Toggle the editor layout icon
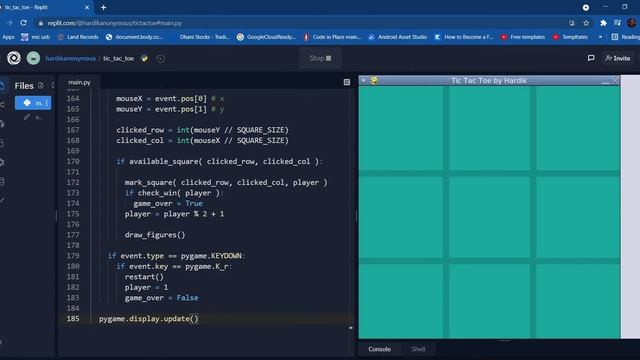The width and height of the screenshot is (640, 360). 347,82
